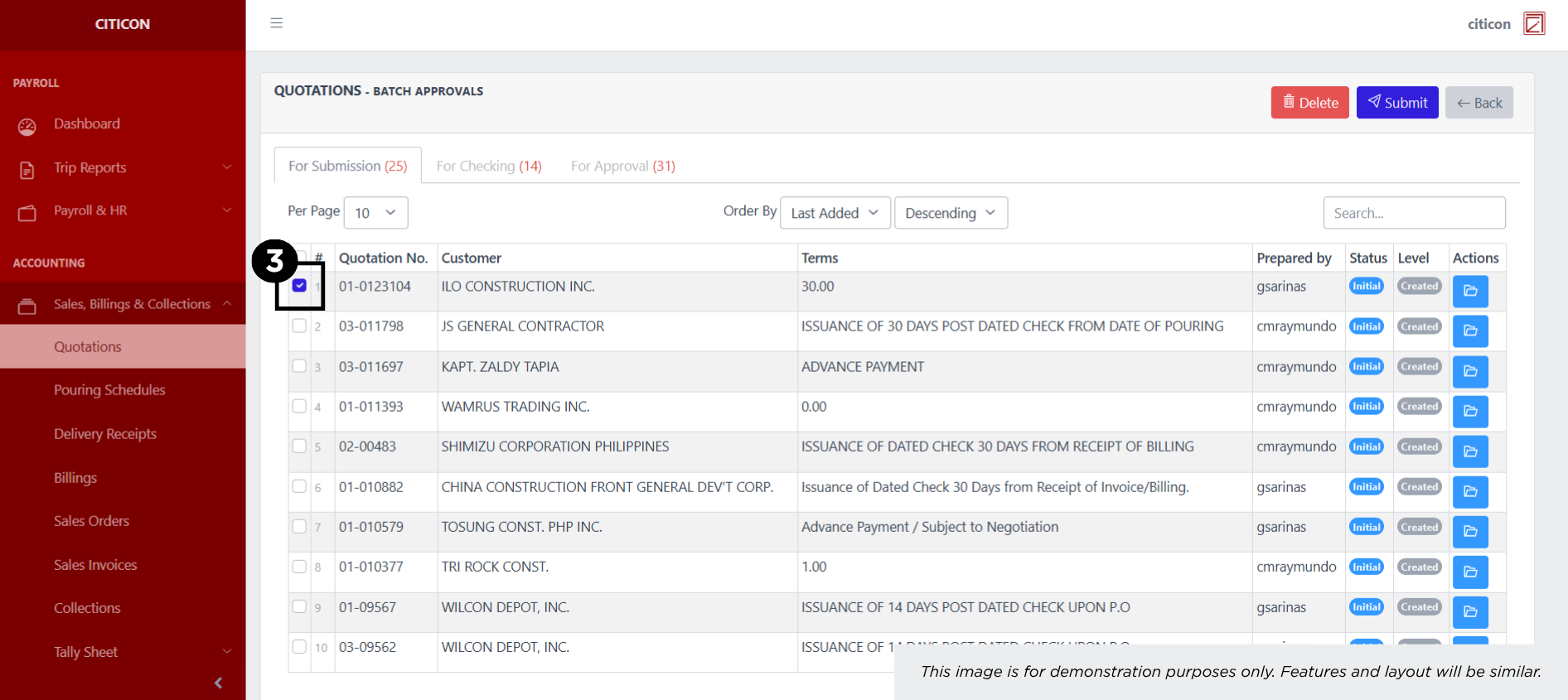Check the JS GENERAL CONTRACTOR row checkbox

(x=299, y=326)
